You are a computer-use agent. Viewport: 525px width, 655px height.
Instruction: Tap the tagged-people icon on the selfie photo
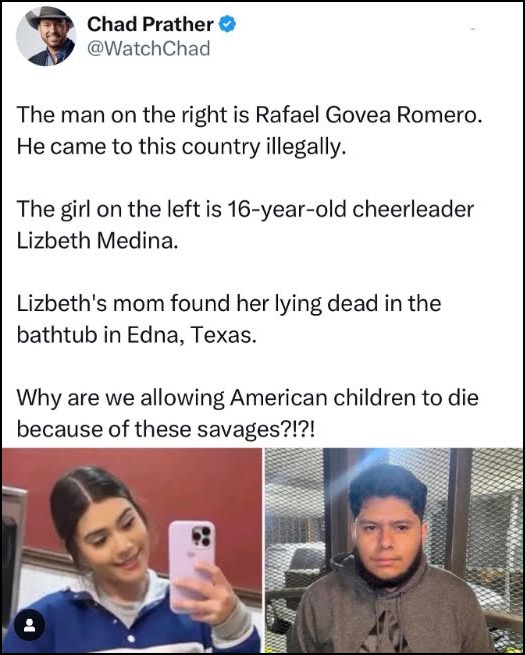(29, 625)
